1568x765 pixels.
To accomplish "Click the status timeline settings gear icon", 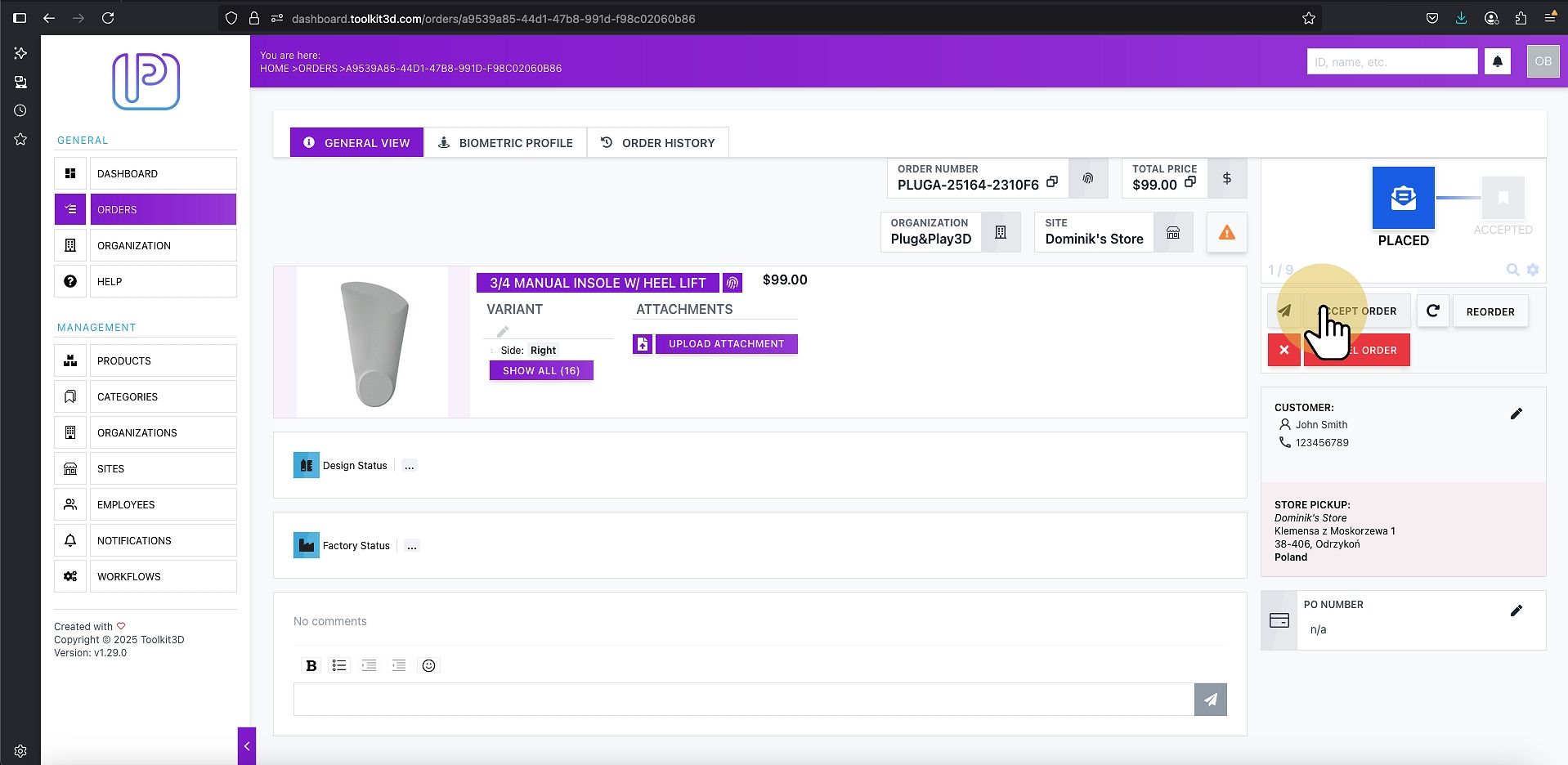I will 1533,270.
